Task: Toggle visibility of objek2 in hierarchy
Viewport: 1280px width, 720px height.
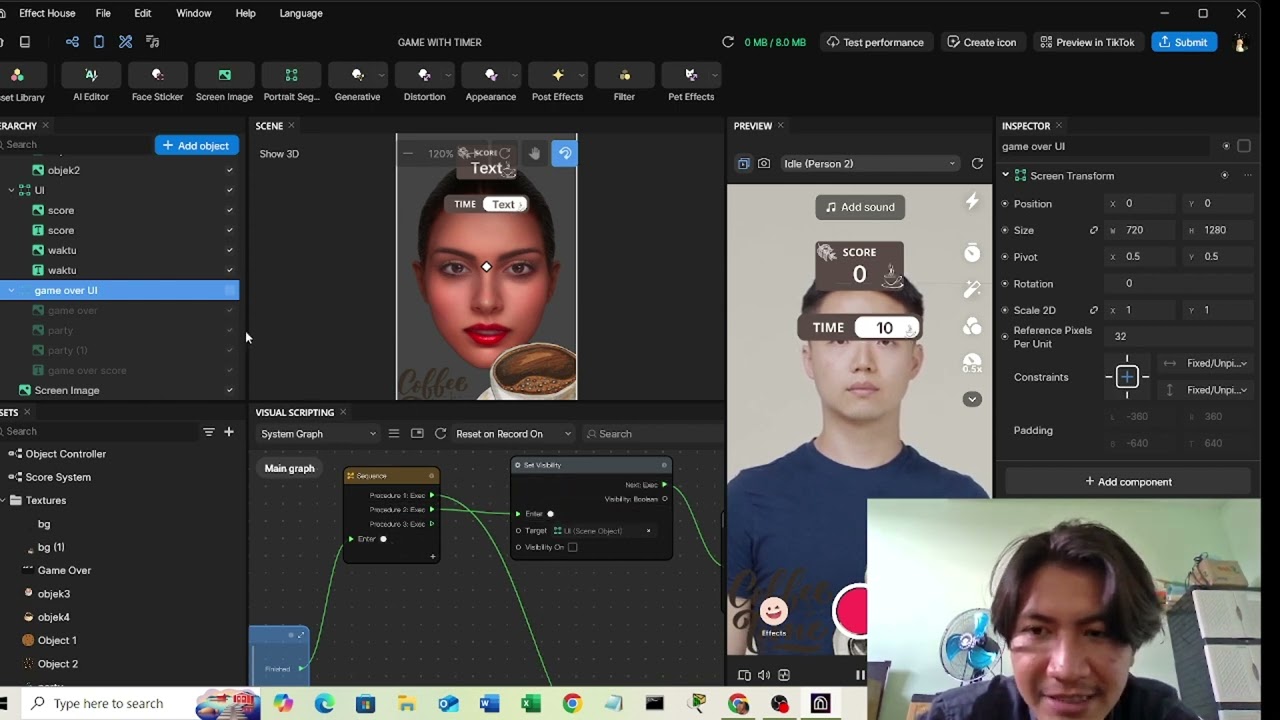Action: (229, 170)
